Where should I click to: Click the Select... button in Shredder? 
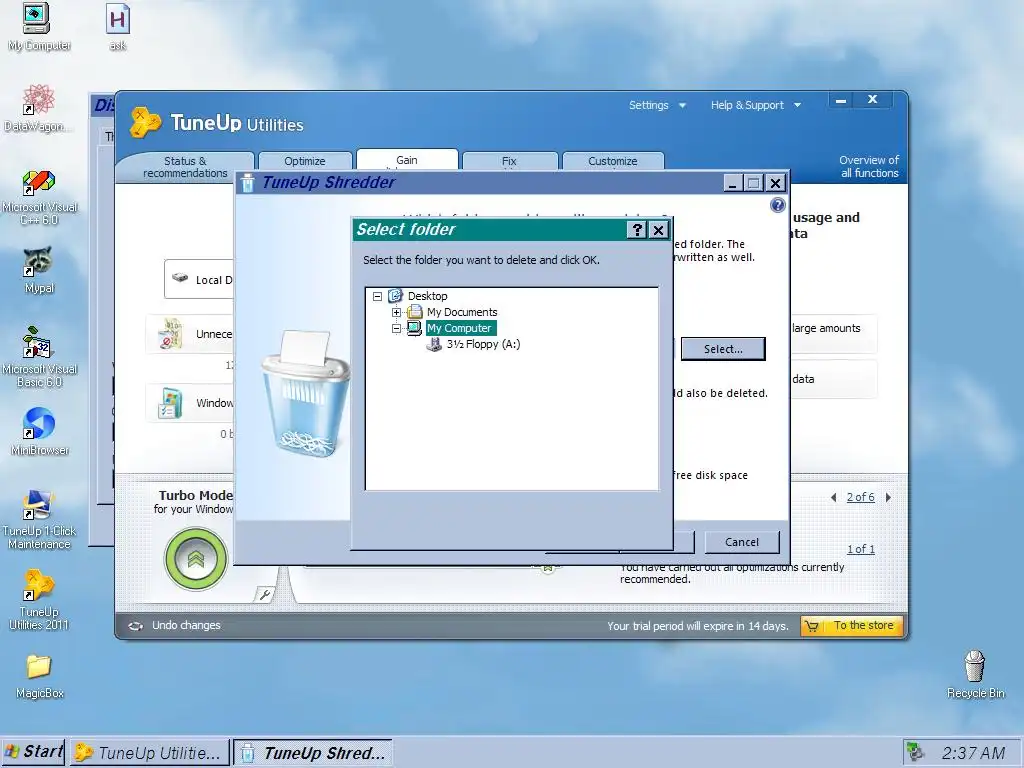[x=723, y=349]
